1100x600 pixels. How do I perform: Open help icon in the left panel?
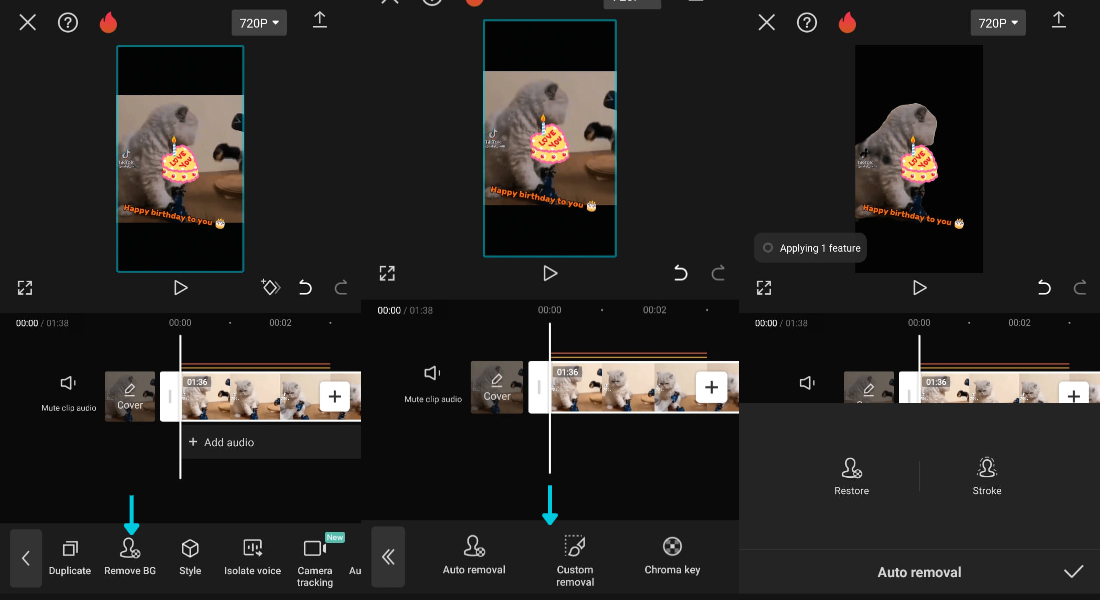(68, 22)
